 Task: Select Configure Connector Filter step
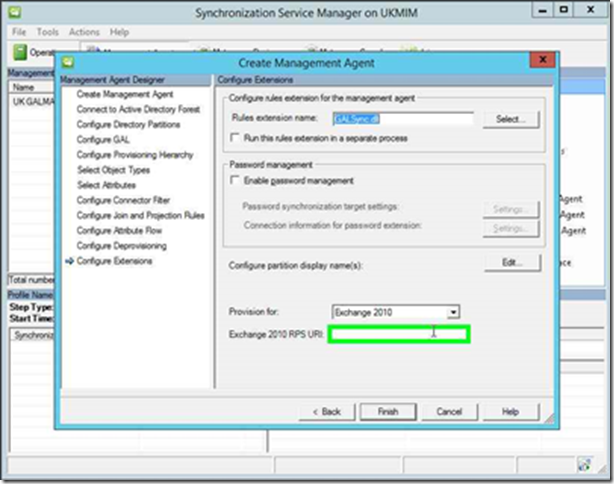pyautogui.click(x=123, y=200)
